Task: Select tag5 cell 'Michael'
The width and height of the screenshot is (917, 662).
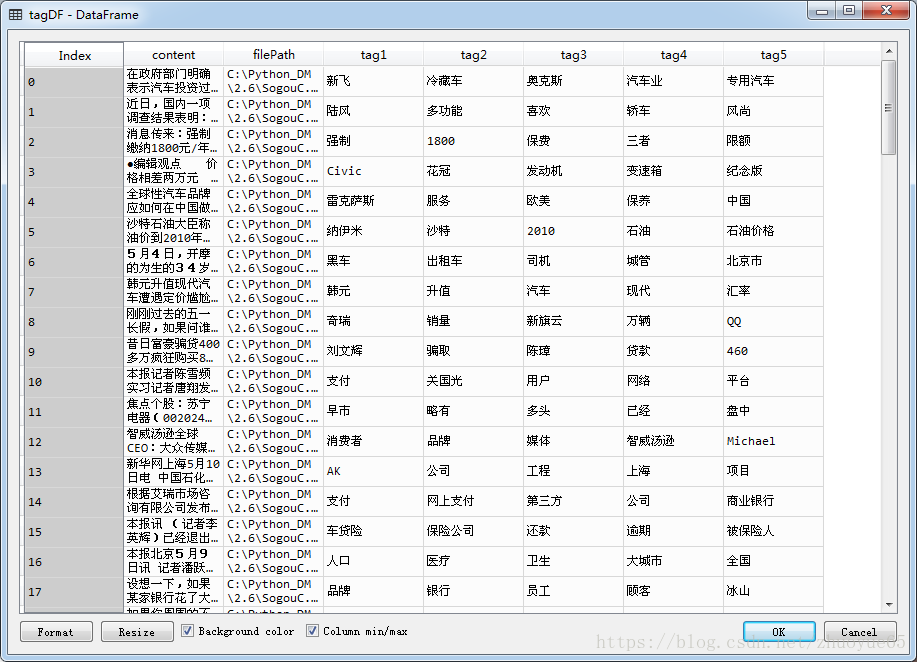Action: coord(774,442)
